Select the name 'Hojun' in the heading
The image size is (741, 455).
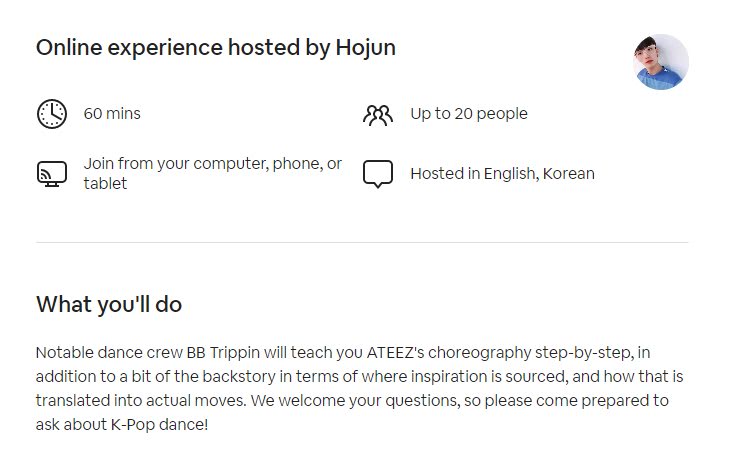[365, 47]
